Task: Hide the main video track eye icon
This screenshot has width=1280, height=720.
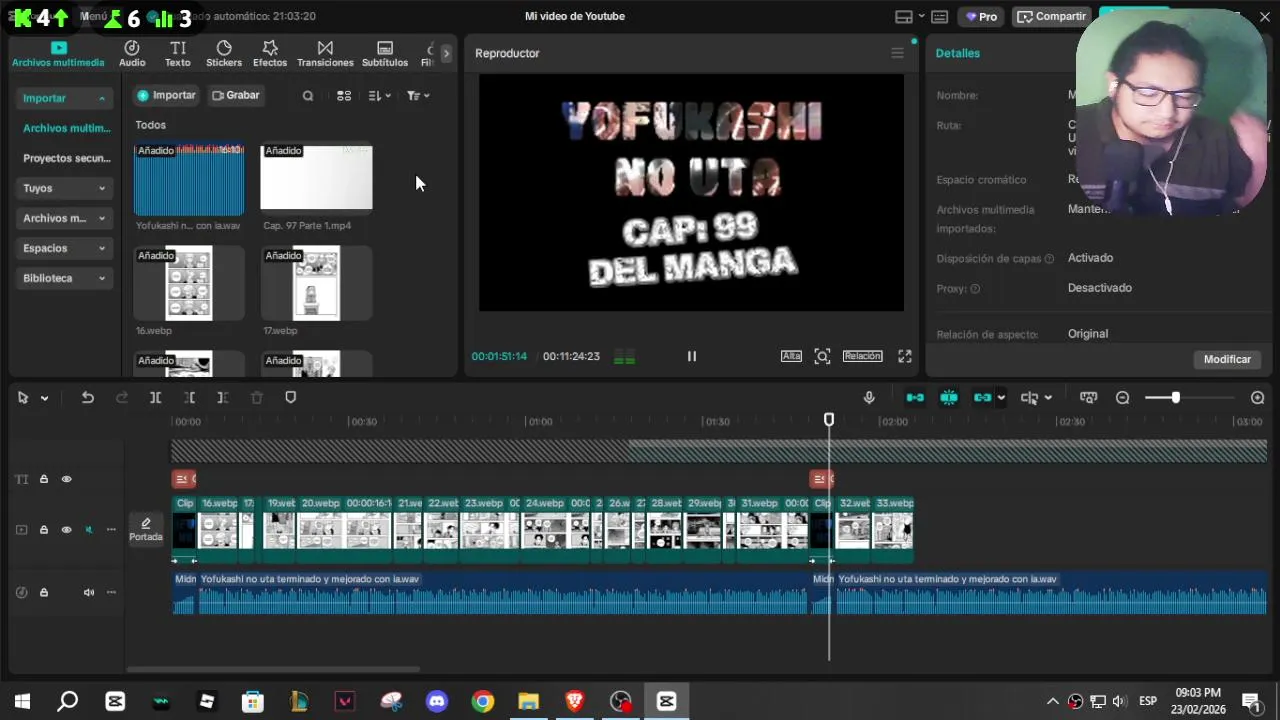Action: pos(67,530)
